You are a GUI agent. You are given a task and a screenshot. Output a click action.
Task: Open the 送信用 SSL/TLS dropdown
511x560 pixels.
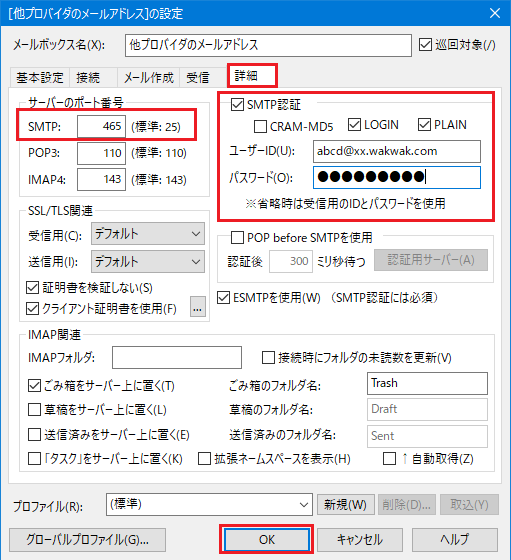tap(148, 262)
